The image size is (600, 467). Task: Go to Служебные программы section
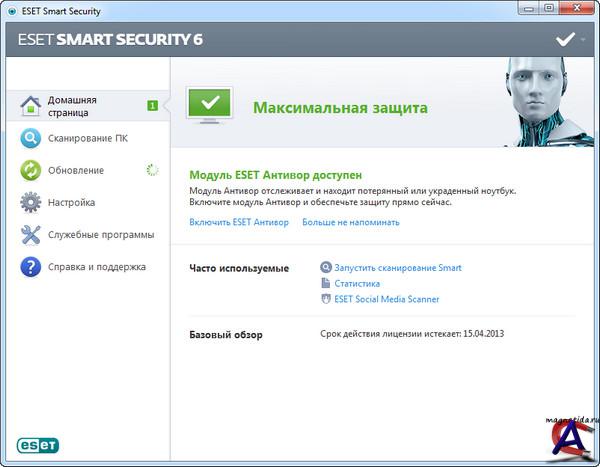101,235
